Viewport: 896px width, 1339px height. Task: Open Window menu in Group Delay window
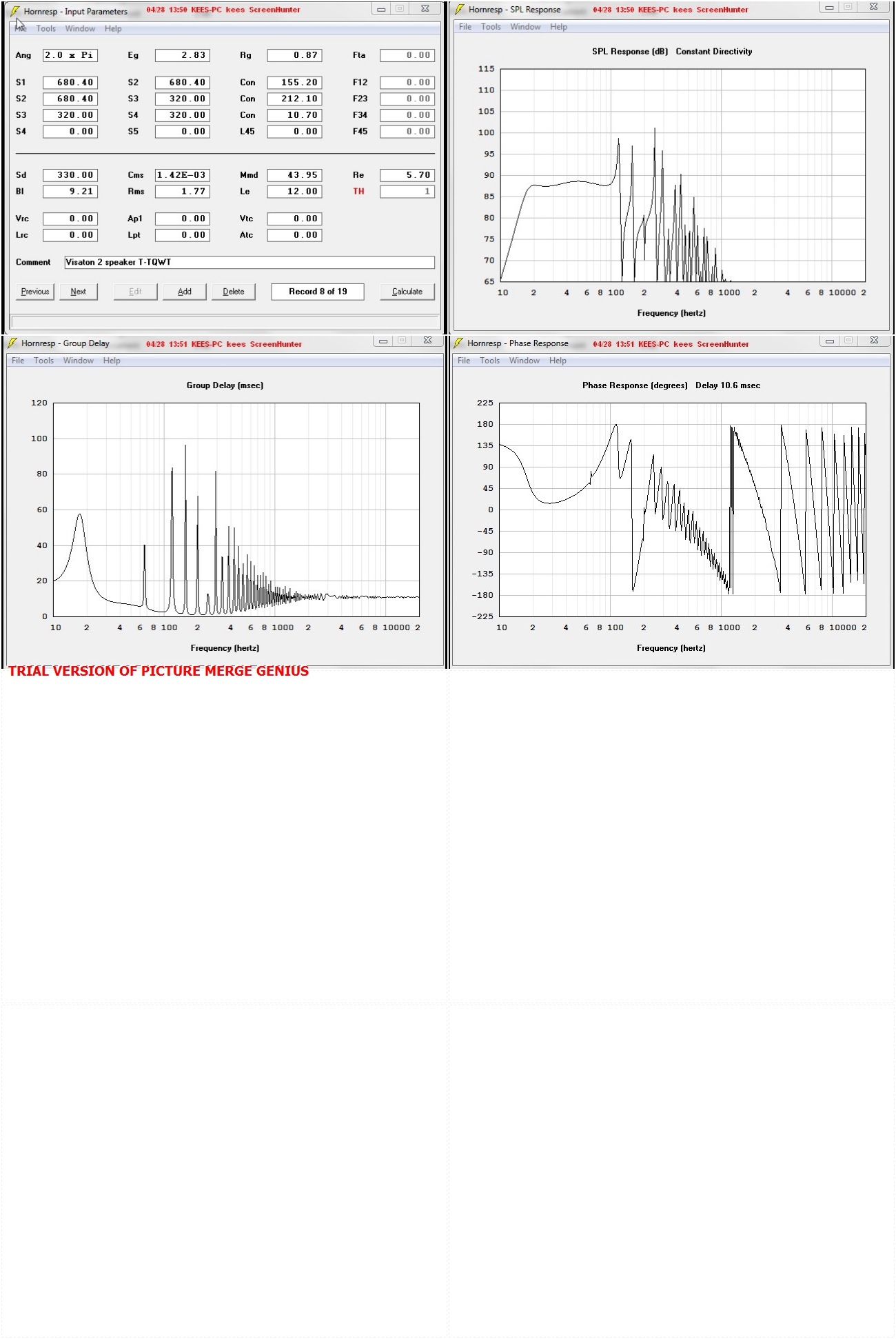tap(78, 361)
